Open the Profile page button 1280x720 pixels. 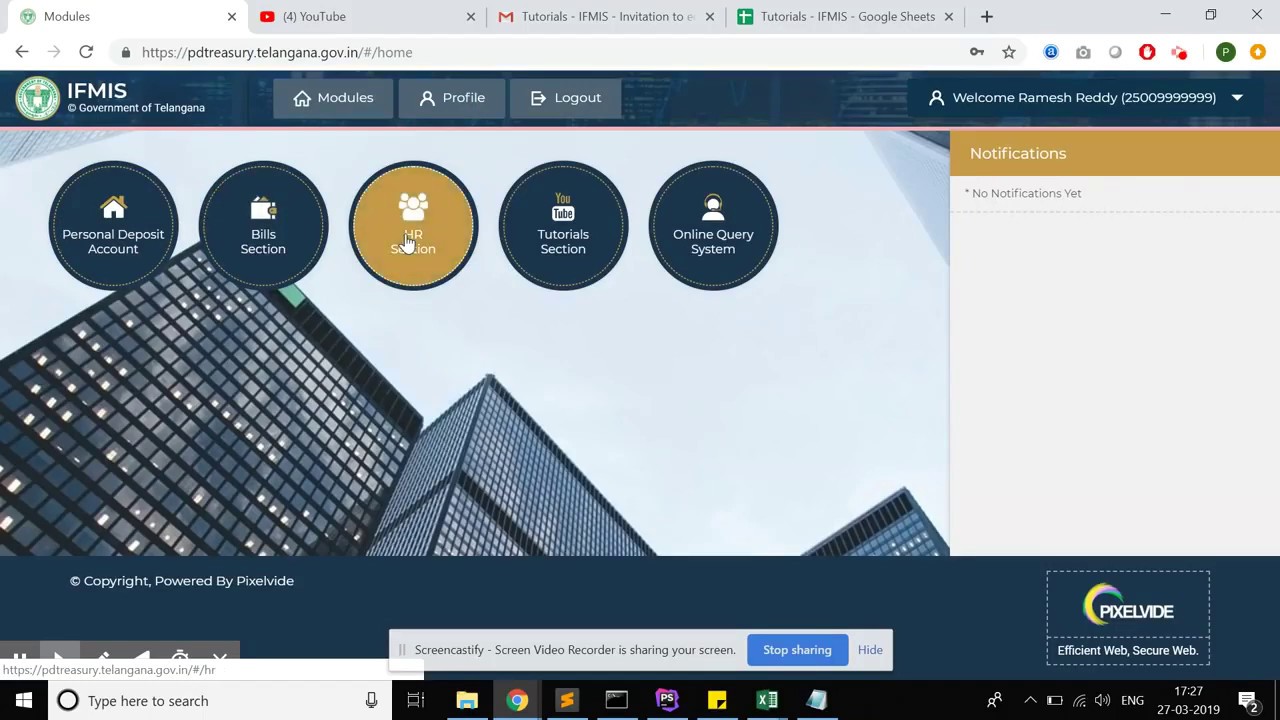[x=452, y=98]
